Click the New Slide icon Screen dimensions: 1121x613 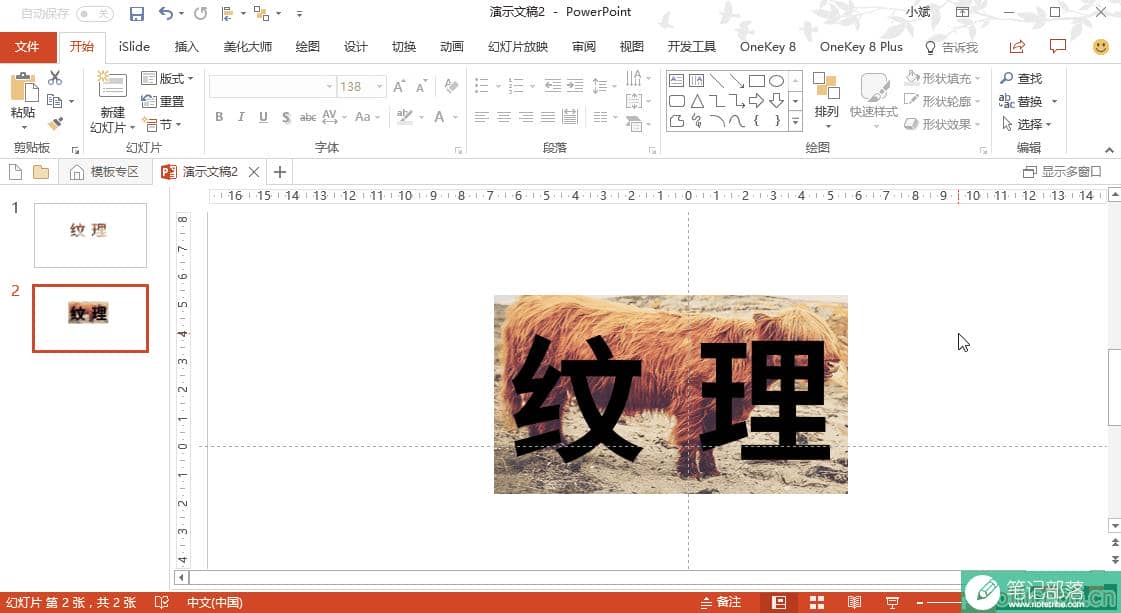pos(112,86)
